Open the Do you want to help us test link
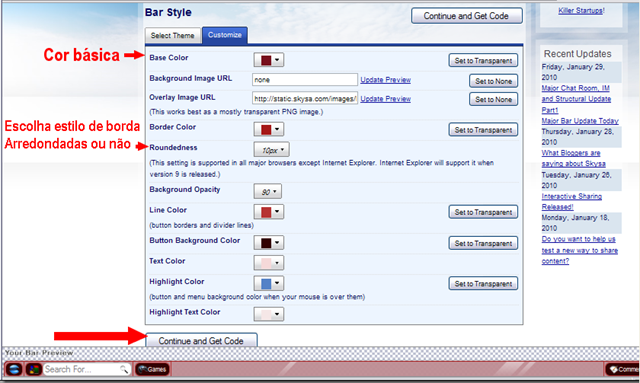640x383 pixels. (580, 250)
